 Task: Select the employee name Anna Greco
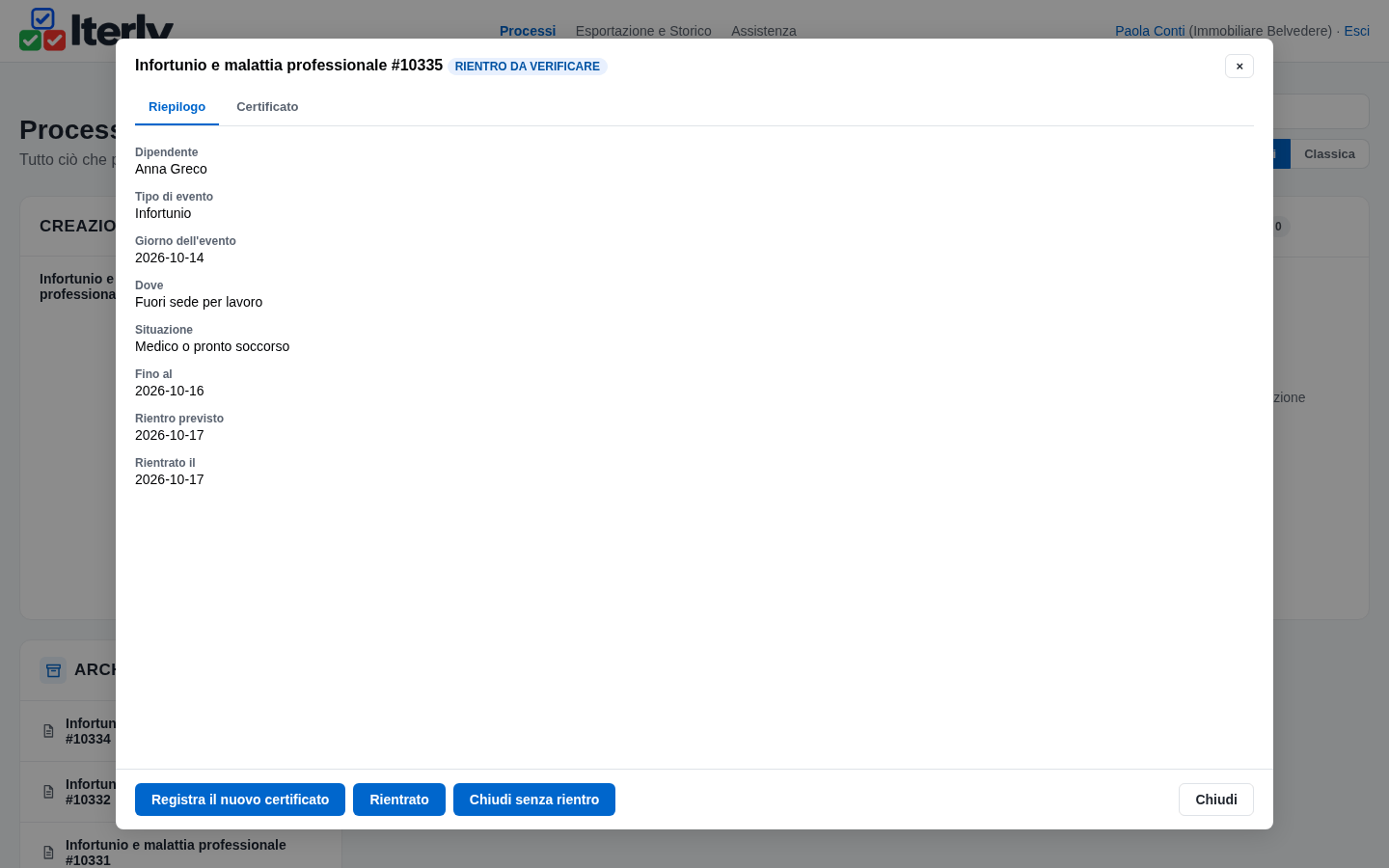(171, 169)
